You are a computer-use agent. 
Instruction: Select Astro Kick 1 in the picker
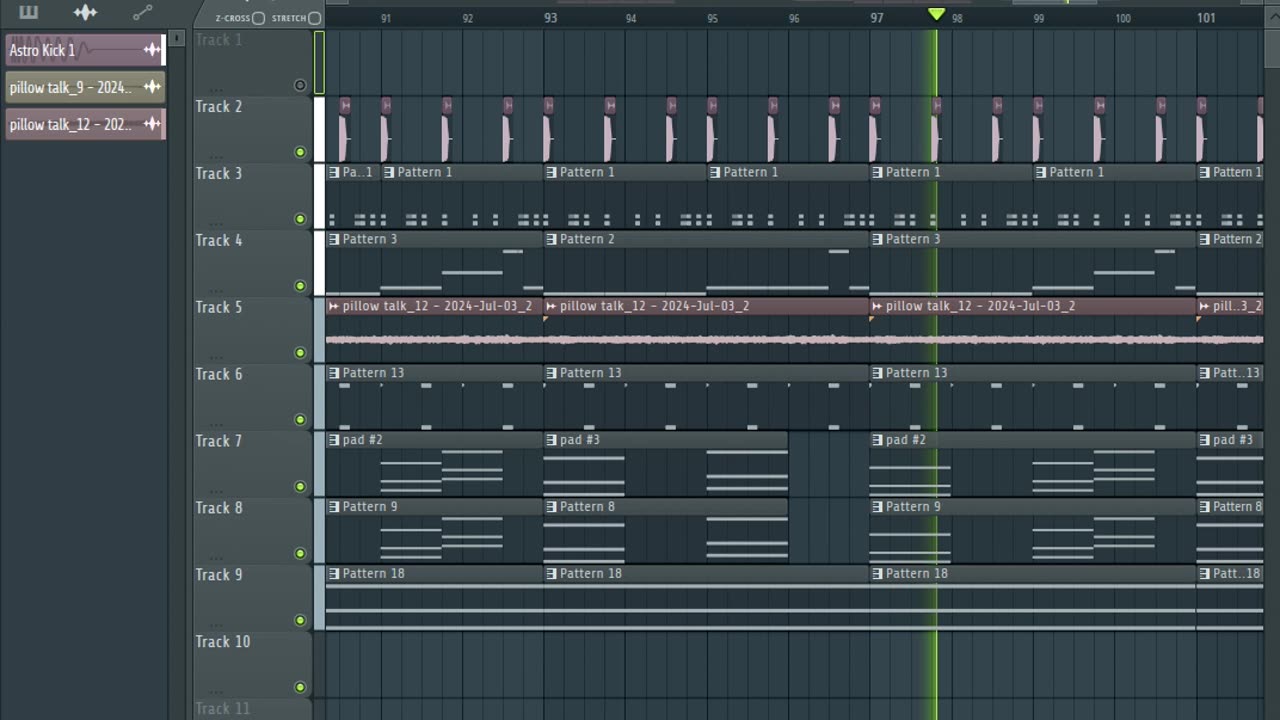tap(85, 50)
